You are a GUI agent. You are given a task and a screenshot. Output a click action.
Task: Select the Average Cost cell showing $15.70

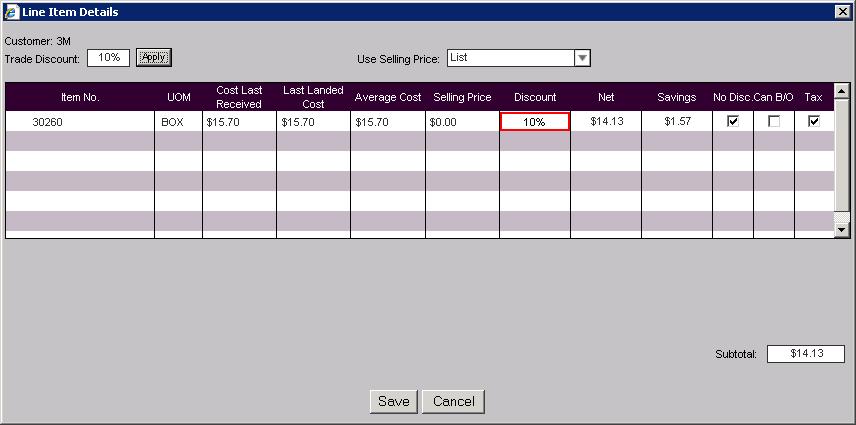[x=387, y=122]
